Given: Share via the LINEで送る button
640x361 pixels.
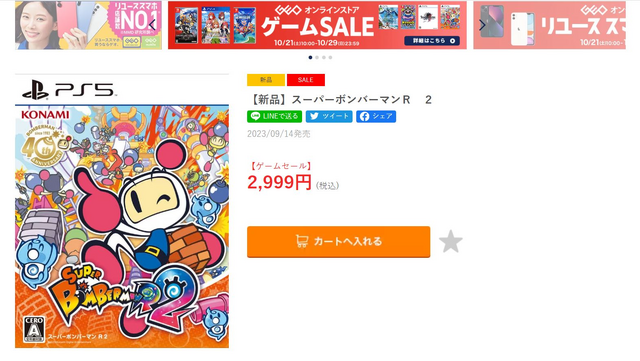Looking at the screenshot, I should click(x=274, y=116).
